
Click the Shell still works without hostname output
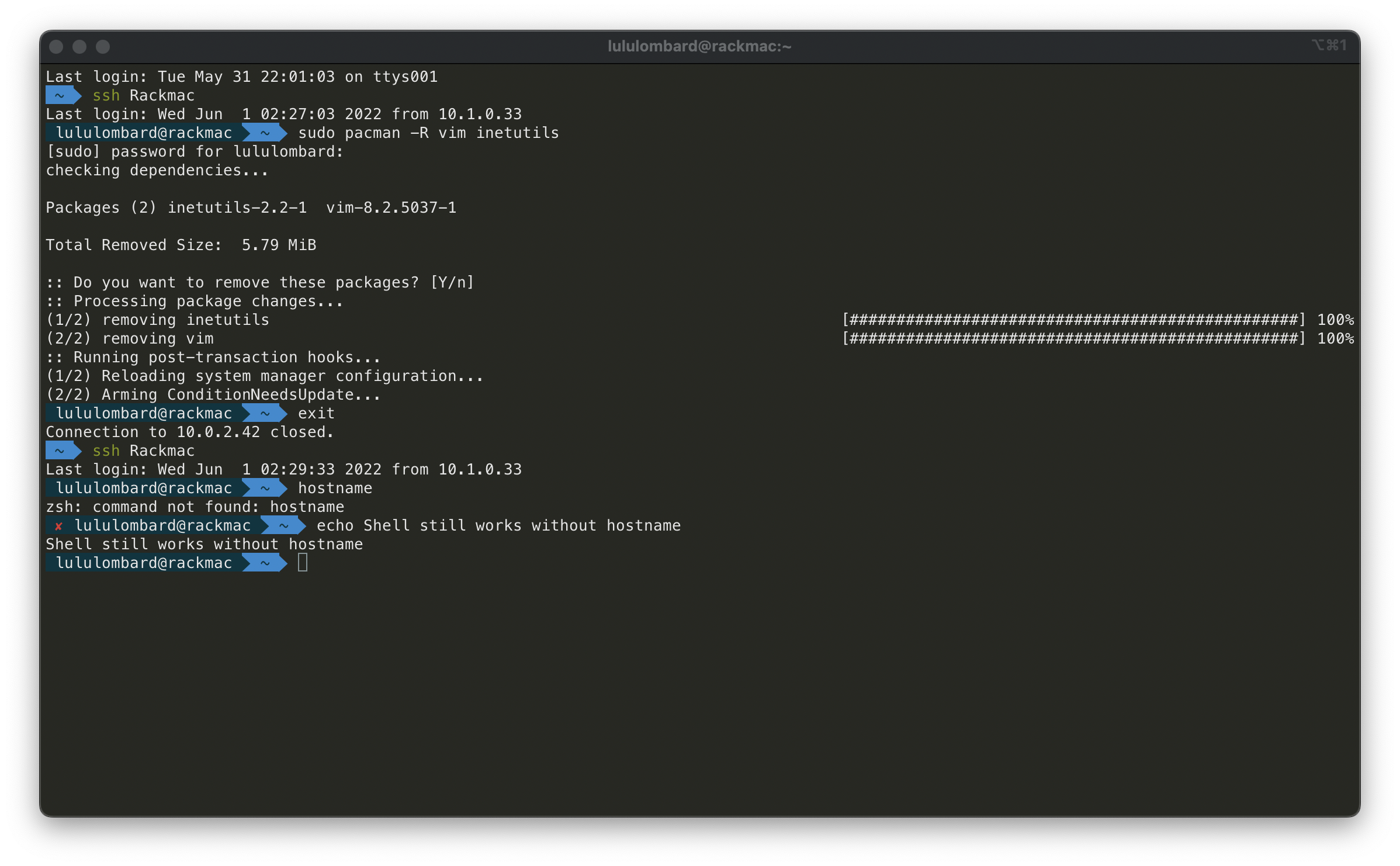click(205, 544)
